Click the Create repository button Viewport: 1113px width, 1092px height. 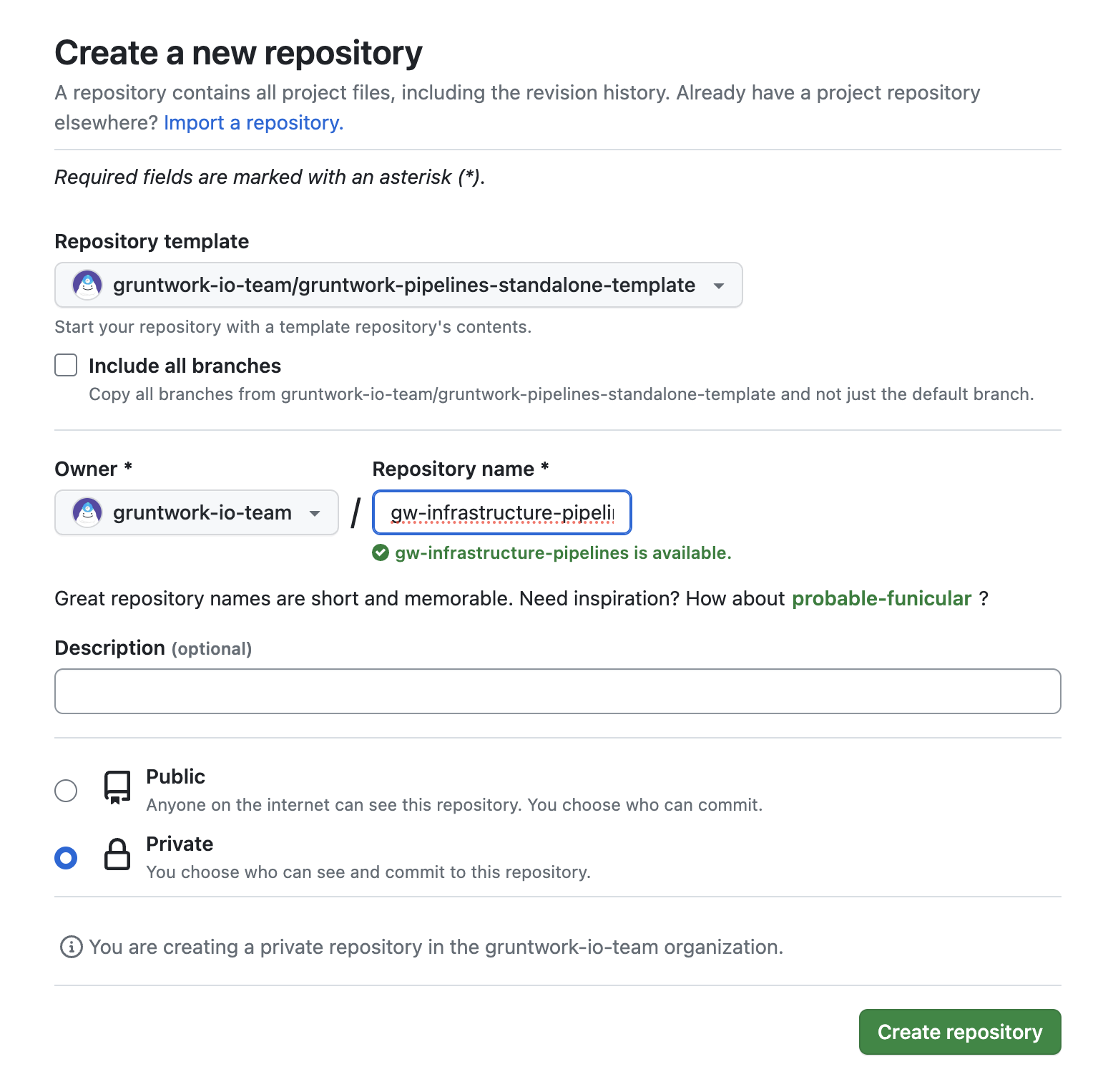point(959,1032)
